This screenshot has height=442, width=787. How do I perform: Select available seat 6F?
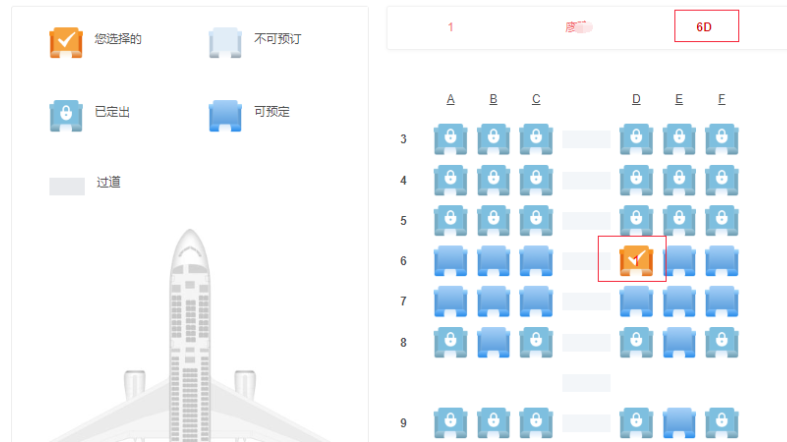pos(722,260)
